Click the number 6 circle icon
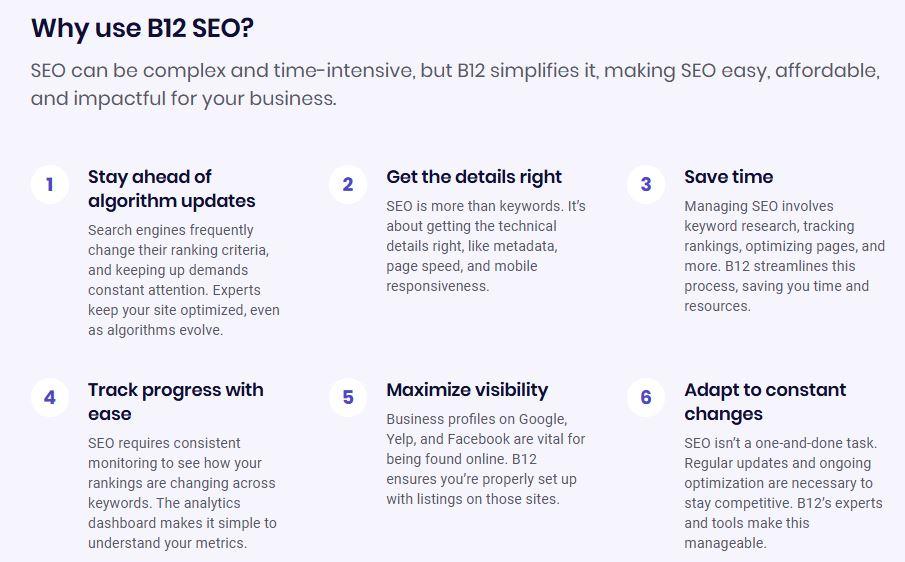The height and width of the screenshot is (562, 905). tap(646, 398)
